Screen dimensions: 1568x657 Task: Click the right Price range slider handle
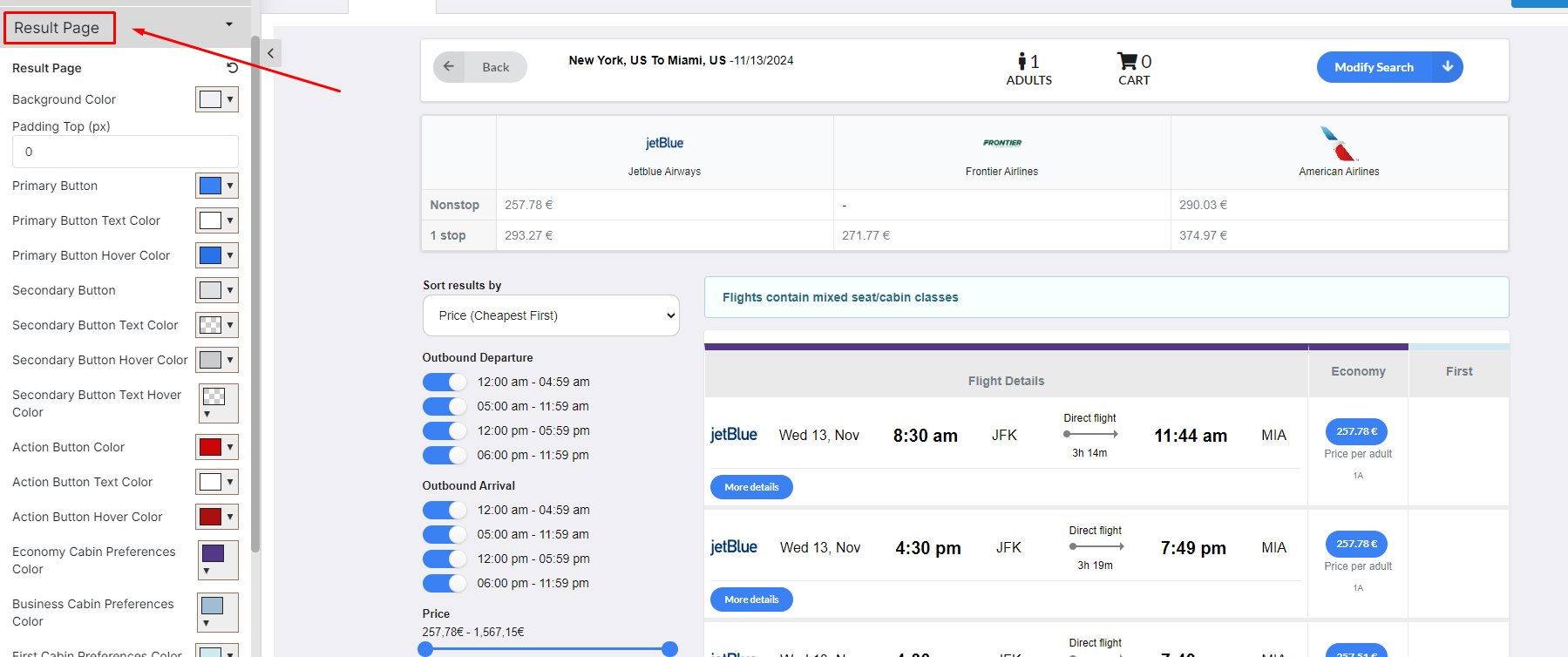[x=669, y=649]
